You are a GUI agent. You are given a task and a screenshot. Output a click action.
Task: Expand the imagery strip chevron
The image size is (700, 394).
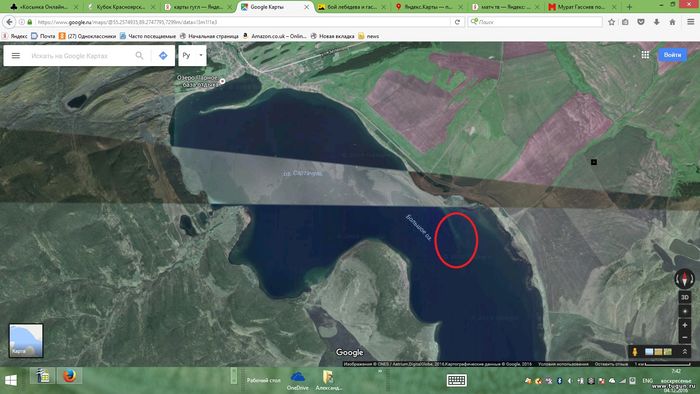point(684,352)
